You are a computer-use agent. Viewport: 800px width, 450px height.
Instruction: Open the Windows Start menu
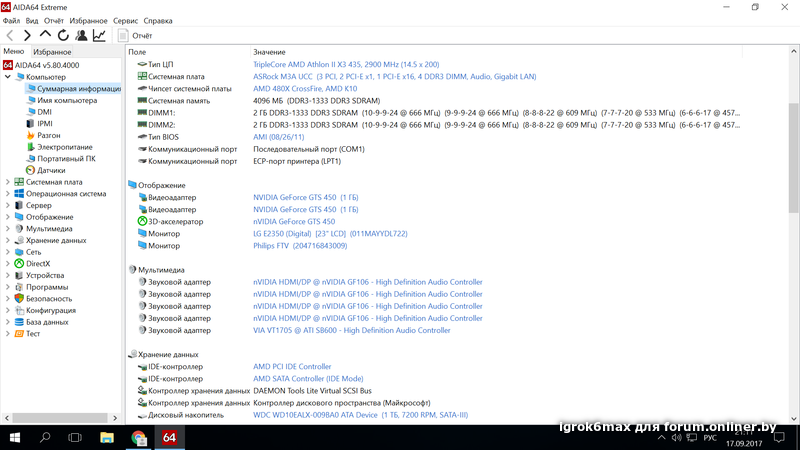point(15,438)
